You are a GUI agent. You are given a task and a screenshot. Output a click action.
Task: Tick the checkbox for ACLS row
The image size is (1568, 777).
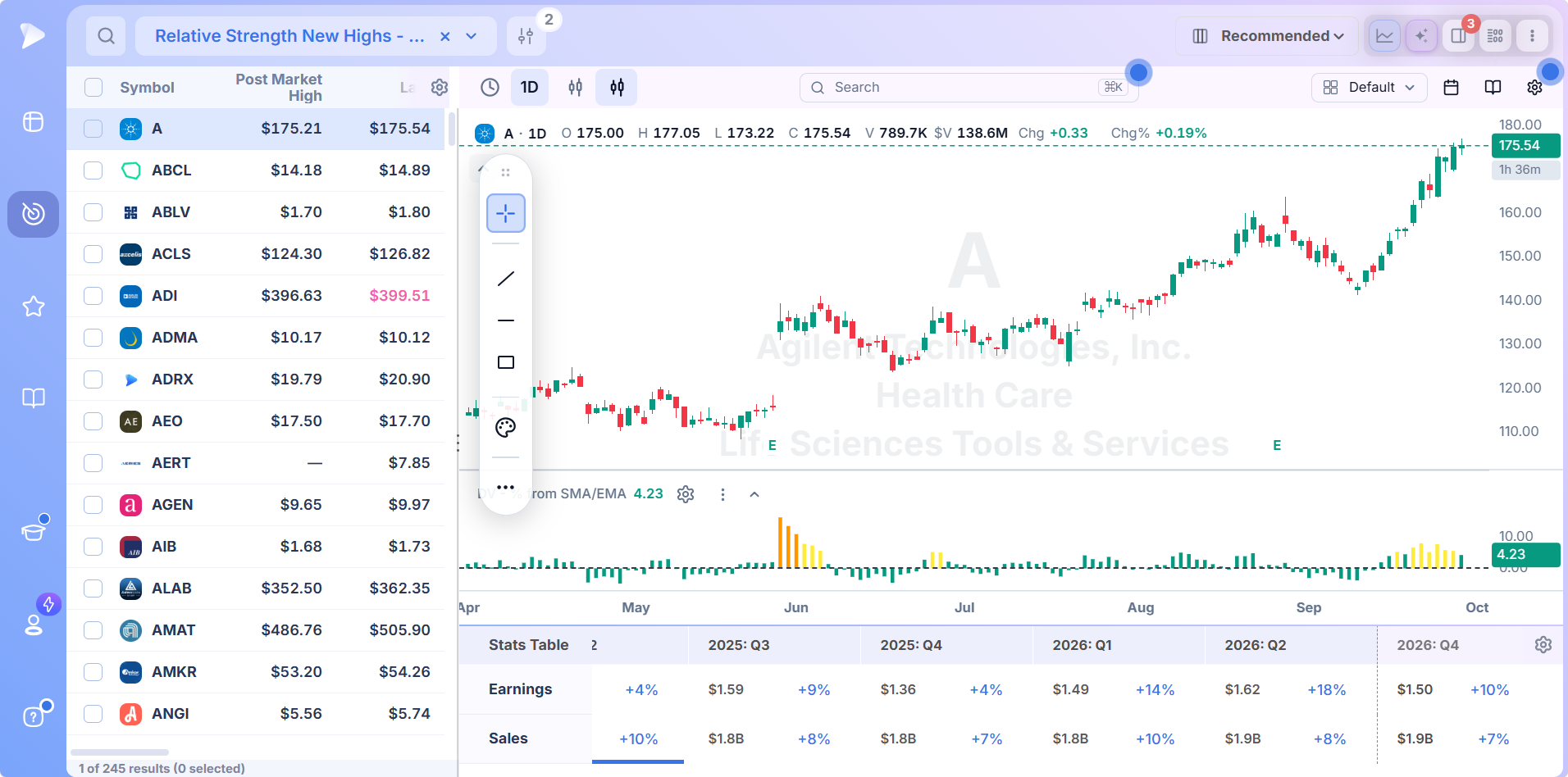pos(93,254)
